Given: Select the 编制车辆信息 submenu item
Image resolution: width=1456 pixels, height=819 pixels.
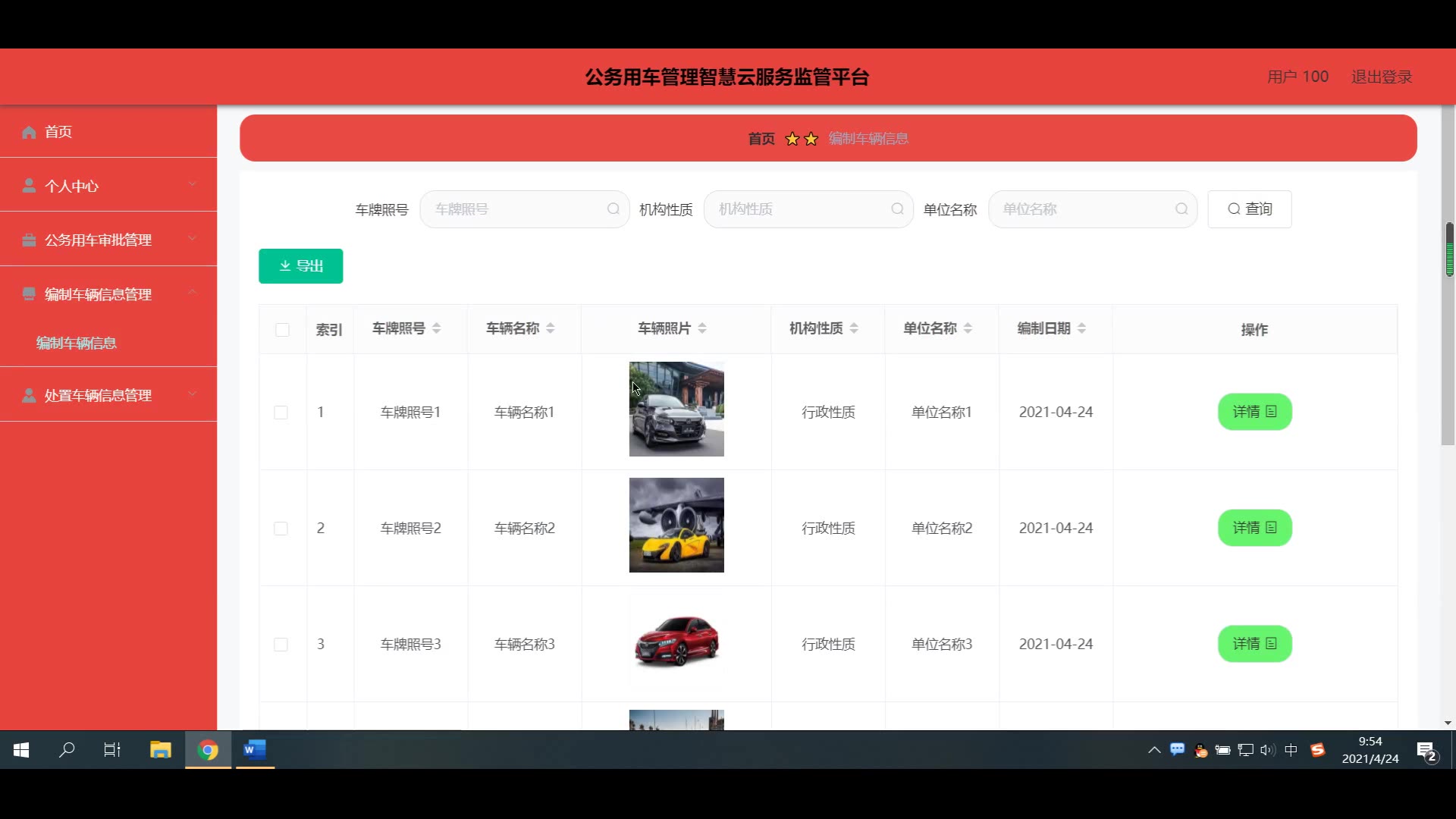Looking at the screenshot, I should pos(77,343).
